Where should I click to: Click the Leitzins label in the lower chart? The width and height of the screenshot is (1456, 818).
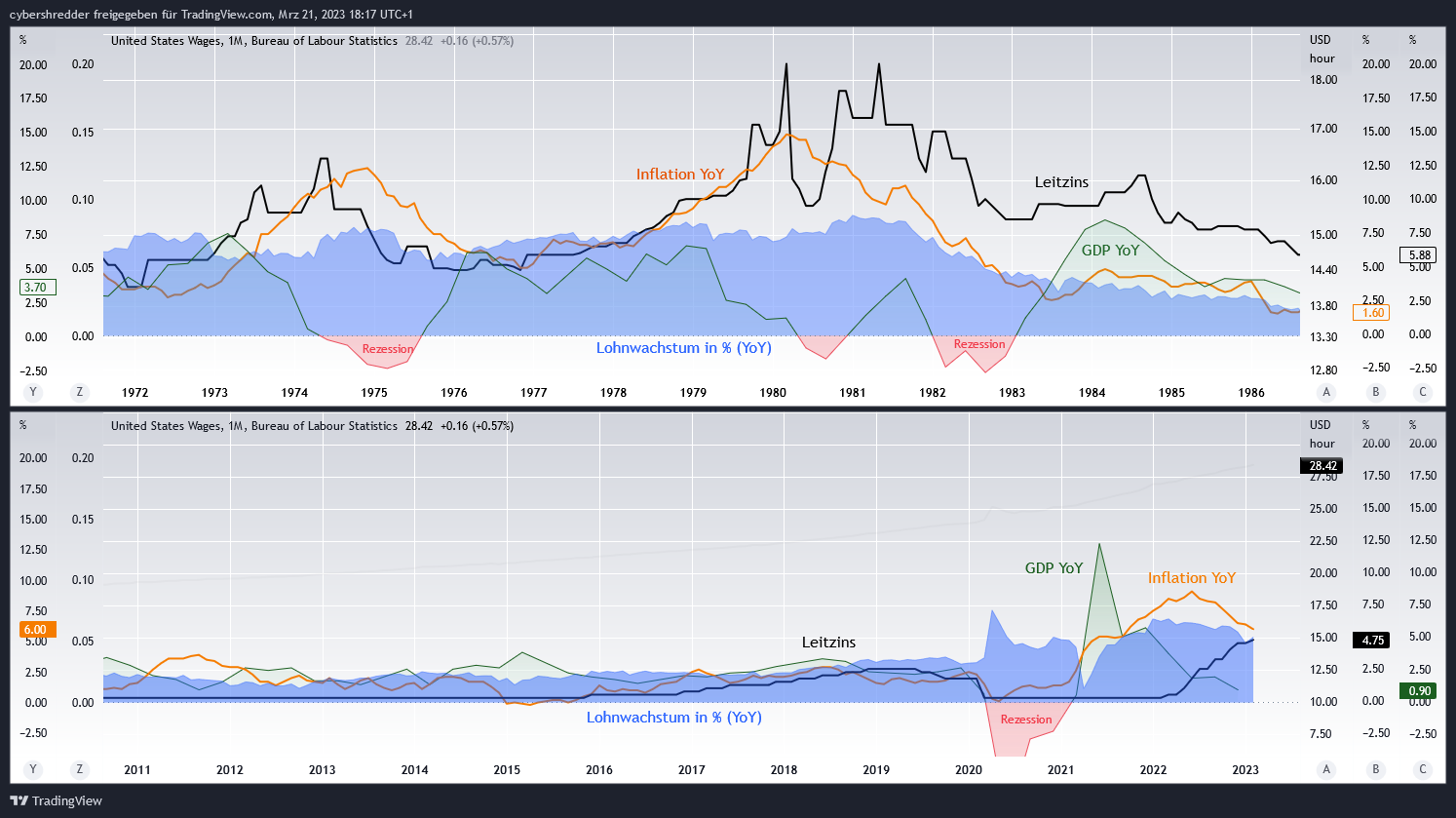[828, 643]
